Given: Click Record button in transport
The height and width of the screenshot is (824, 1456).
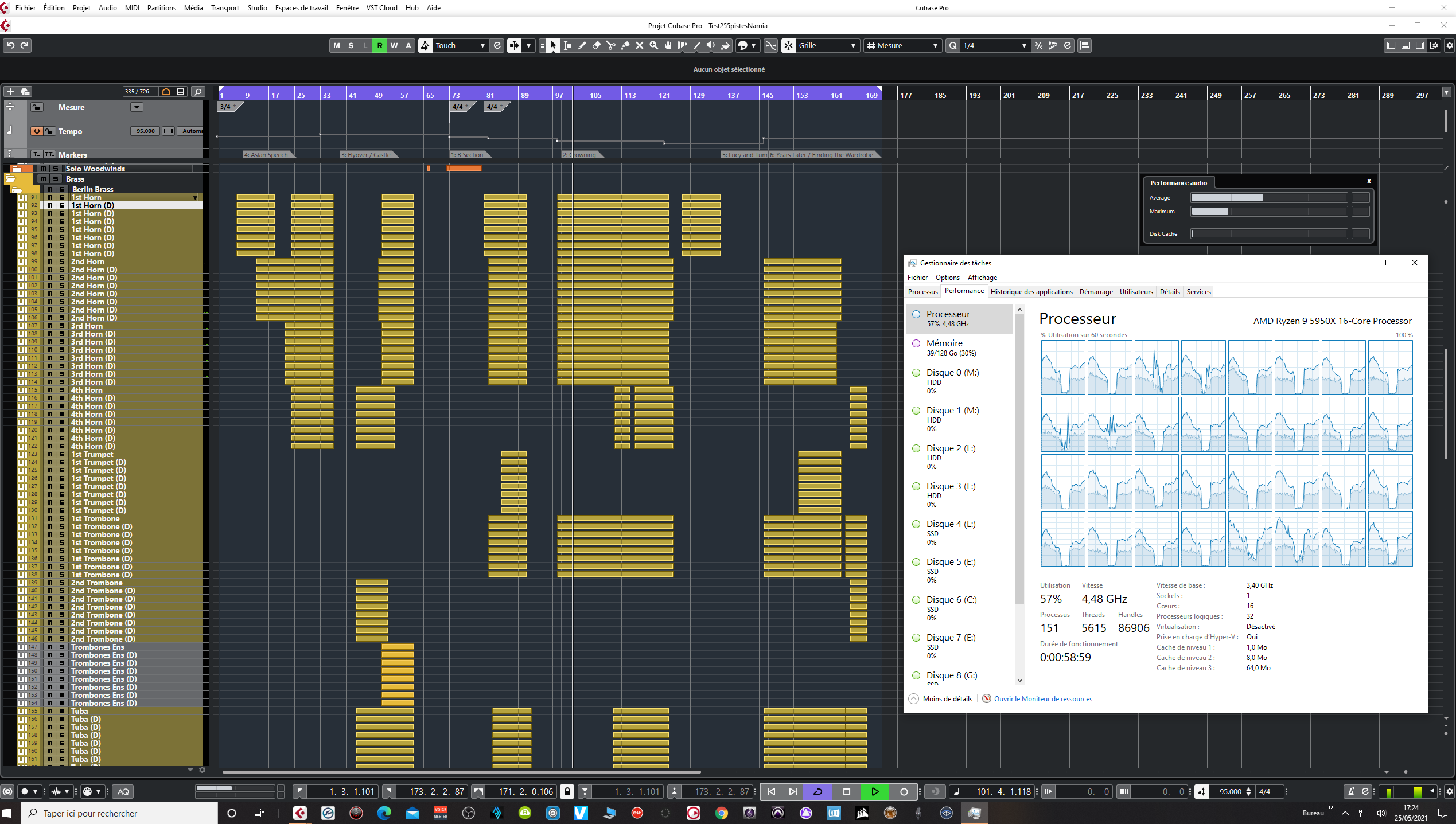Looking at the screenshot, I should tap(904, 791).
